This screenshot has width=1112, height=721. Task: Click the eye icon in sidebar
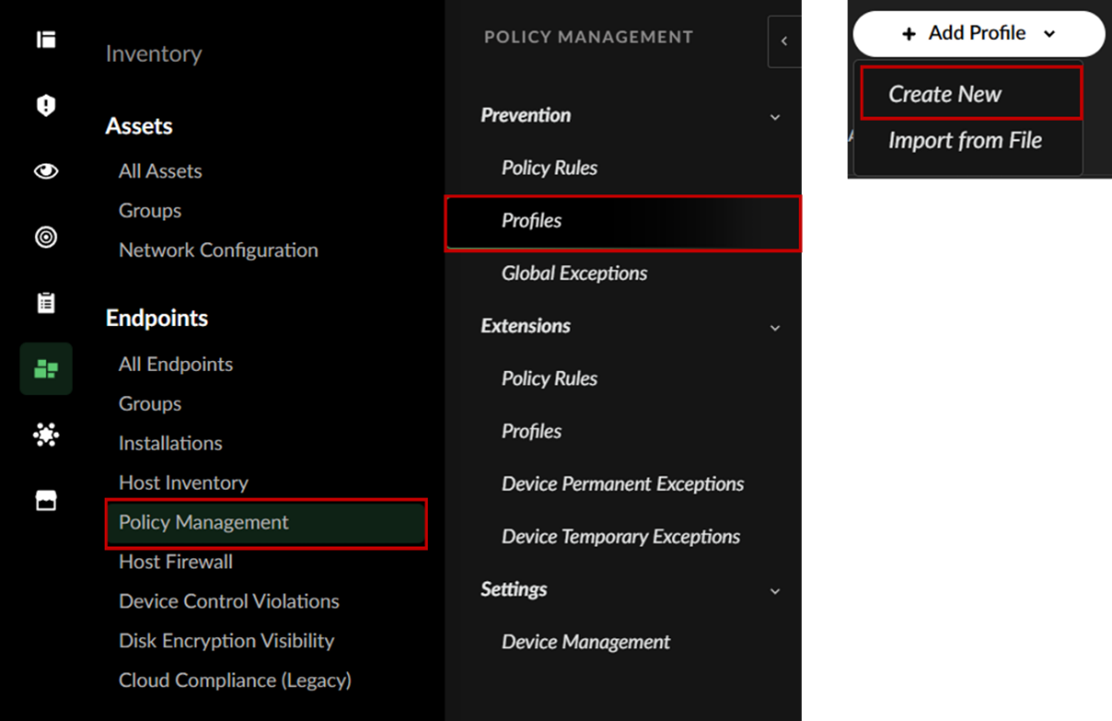click(46, 171)
